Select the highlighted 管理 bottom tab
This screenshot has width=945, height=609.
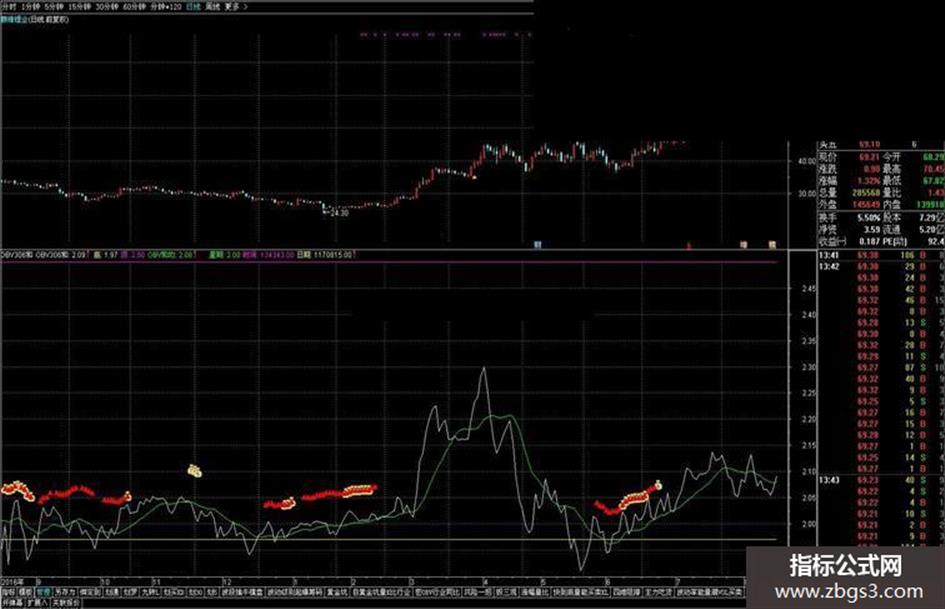pos(43,592)
